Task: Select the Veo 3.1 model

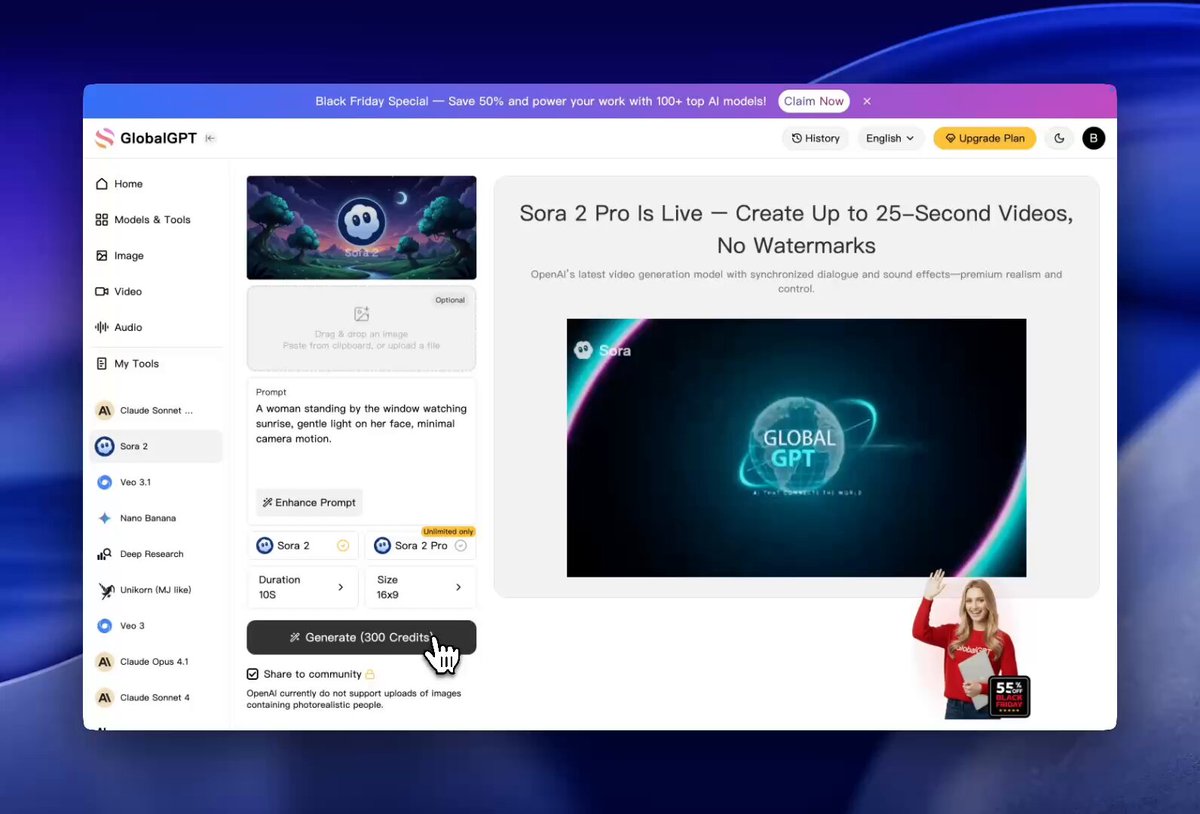Action: click(156, 482)
